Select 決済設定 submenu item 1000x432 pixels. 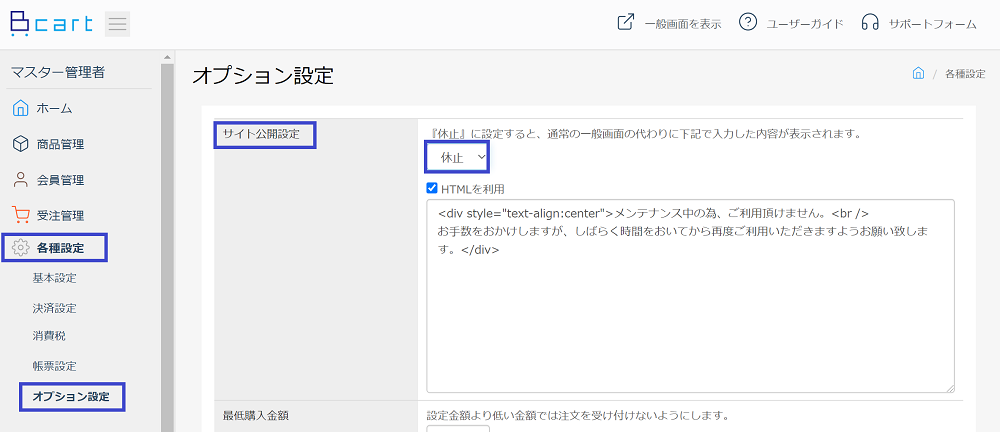click(x=54, y=308)
